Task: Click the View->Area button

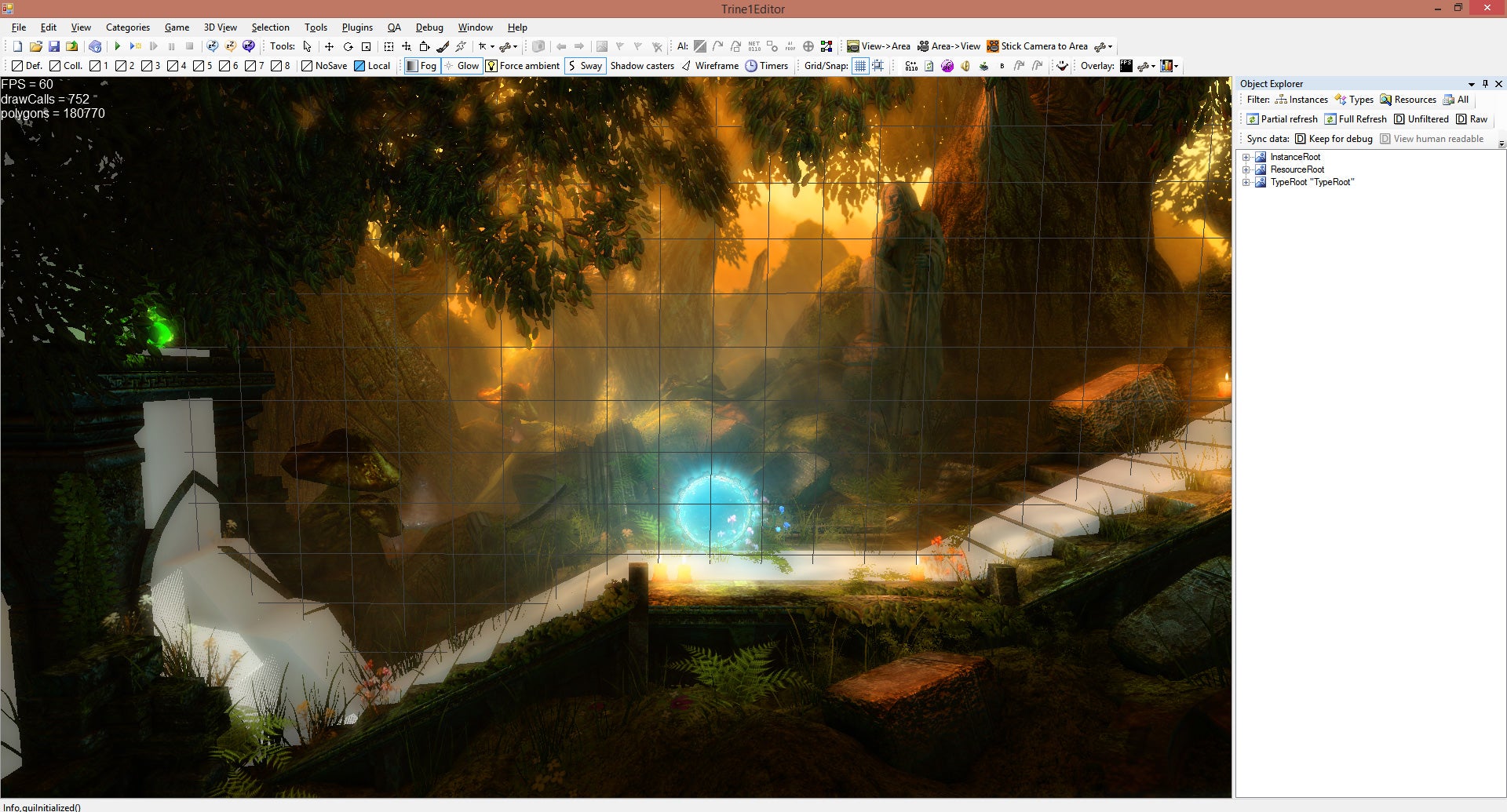Action: pos(878,46)
